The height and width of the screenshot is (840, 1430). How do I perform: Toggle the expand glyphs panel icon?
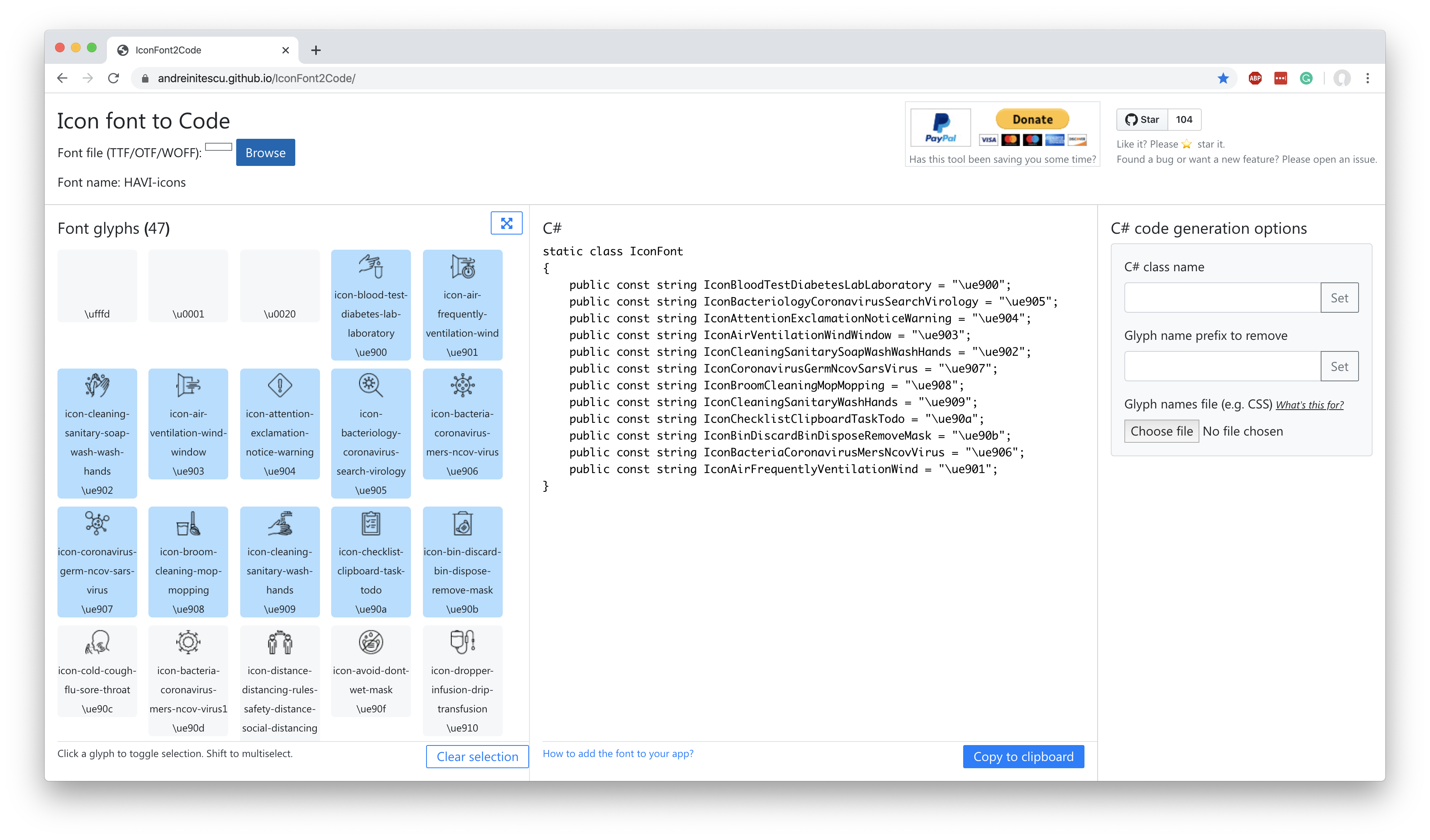point(506,223)
